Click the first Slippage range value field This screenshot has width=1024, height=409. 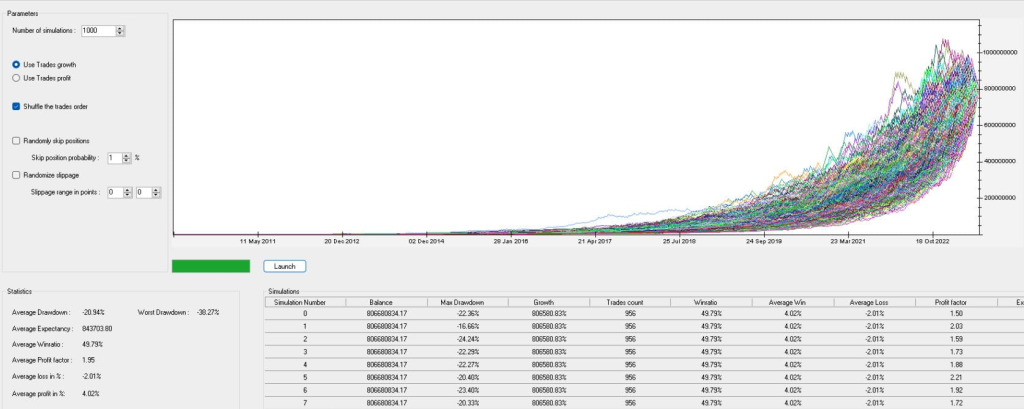[x=113, y=192]
